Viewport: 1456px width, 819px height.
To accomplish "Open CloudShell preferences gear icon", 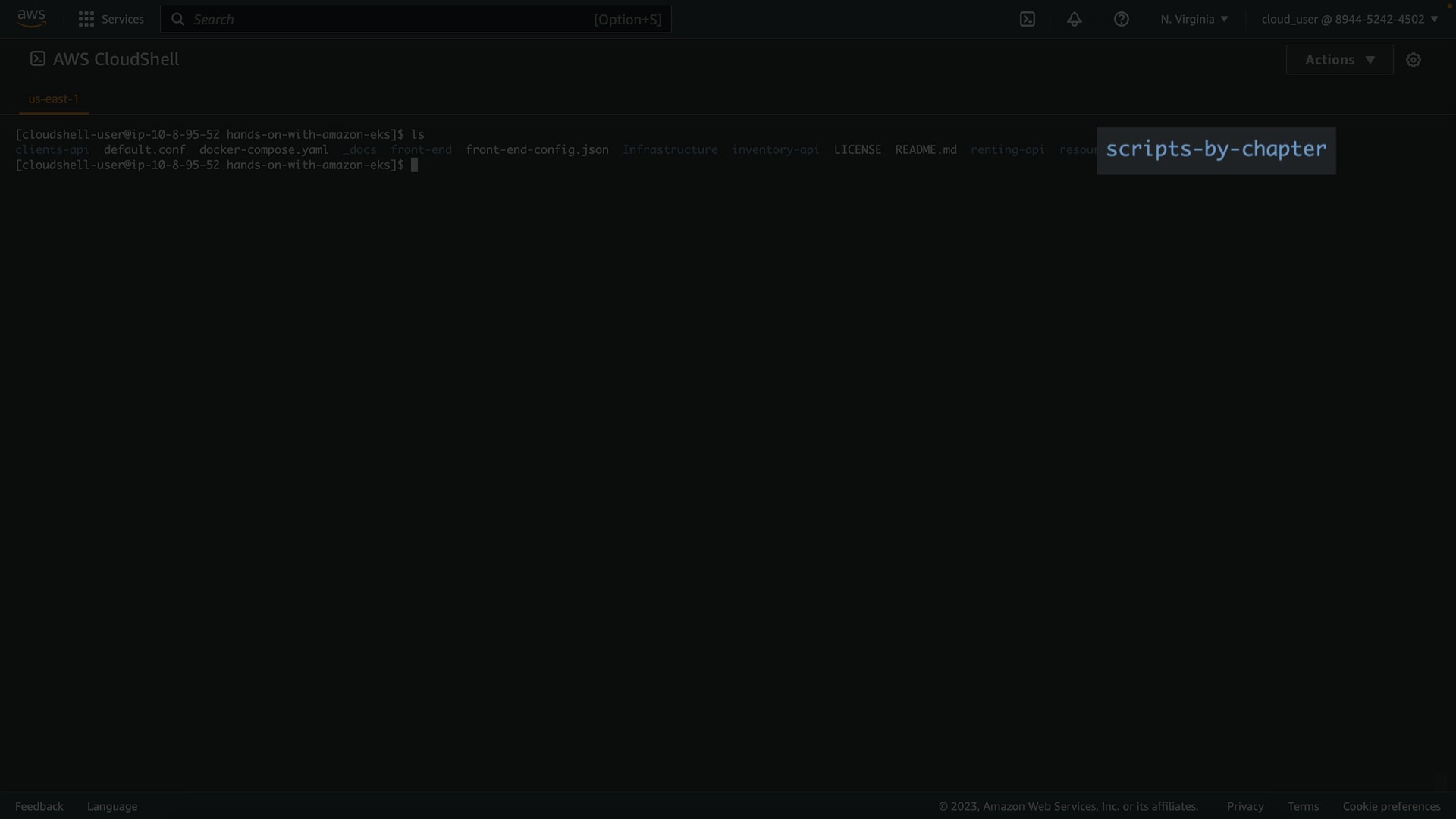I will (x=1413, y=60).
